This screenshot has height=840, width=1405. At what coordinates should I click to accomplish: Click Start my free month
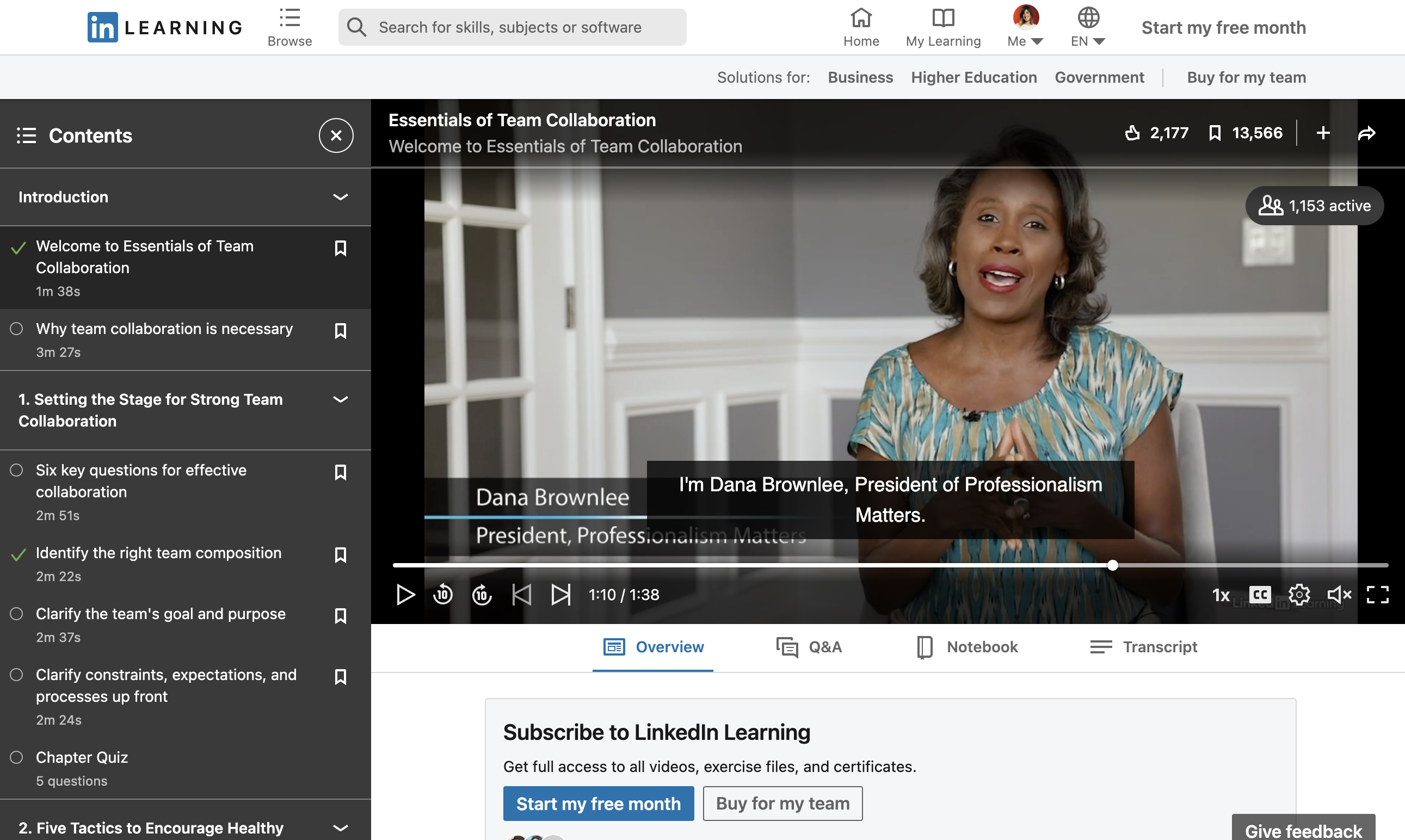click(599, 802)
